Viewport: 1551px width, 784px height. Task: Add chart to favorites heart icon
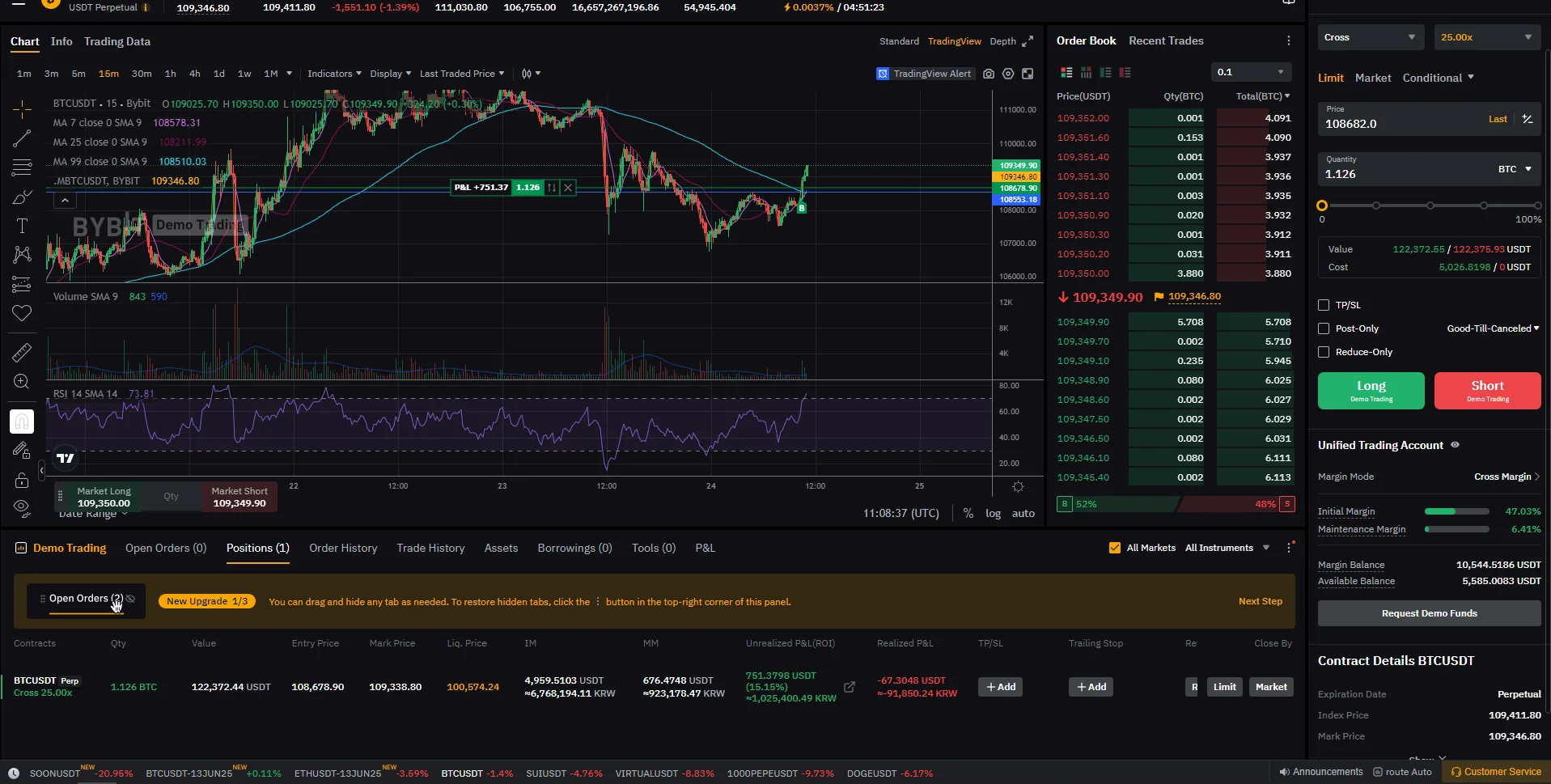tap(22, 313)
